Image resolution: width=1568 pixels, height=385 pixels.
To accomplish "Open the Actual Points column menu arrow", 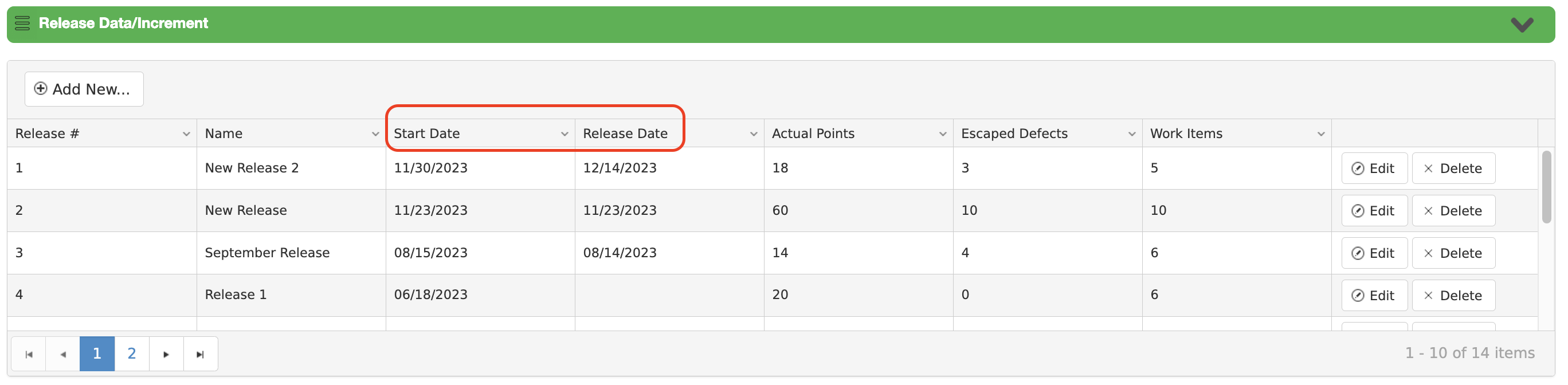I will (943, 135).
